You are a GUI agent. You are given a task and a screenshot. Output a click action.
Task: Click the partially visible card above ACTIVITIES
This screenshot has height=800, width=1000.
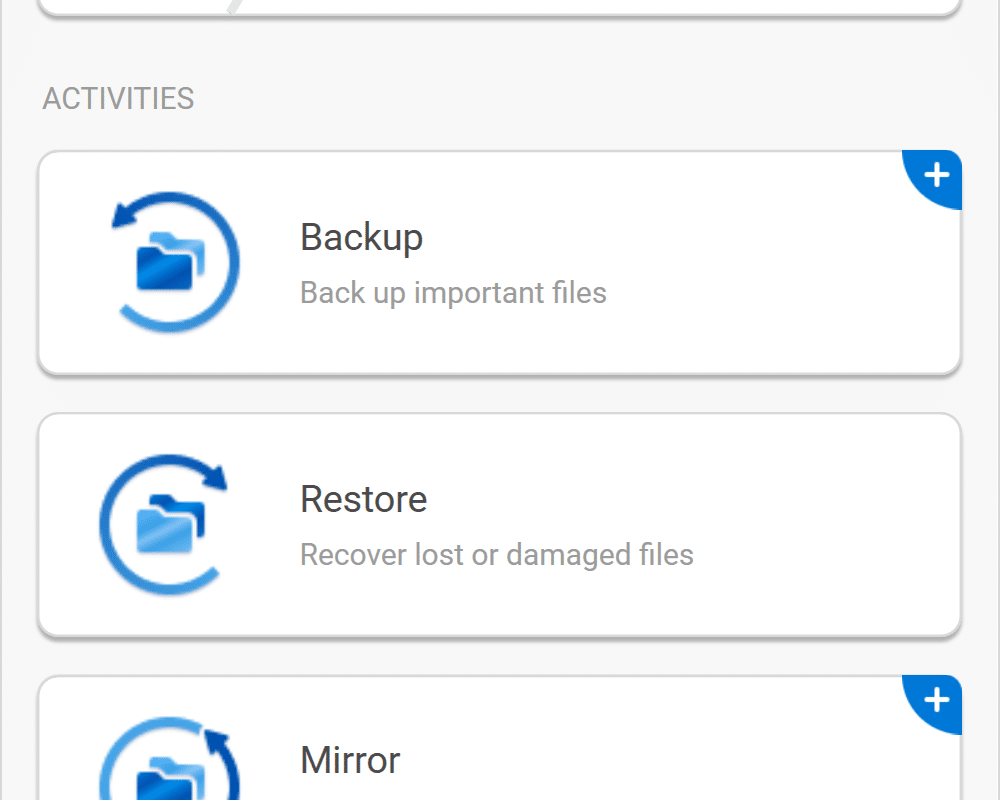click(x=499, y=6)
